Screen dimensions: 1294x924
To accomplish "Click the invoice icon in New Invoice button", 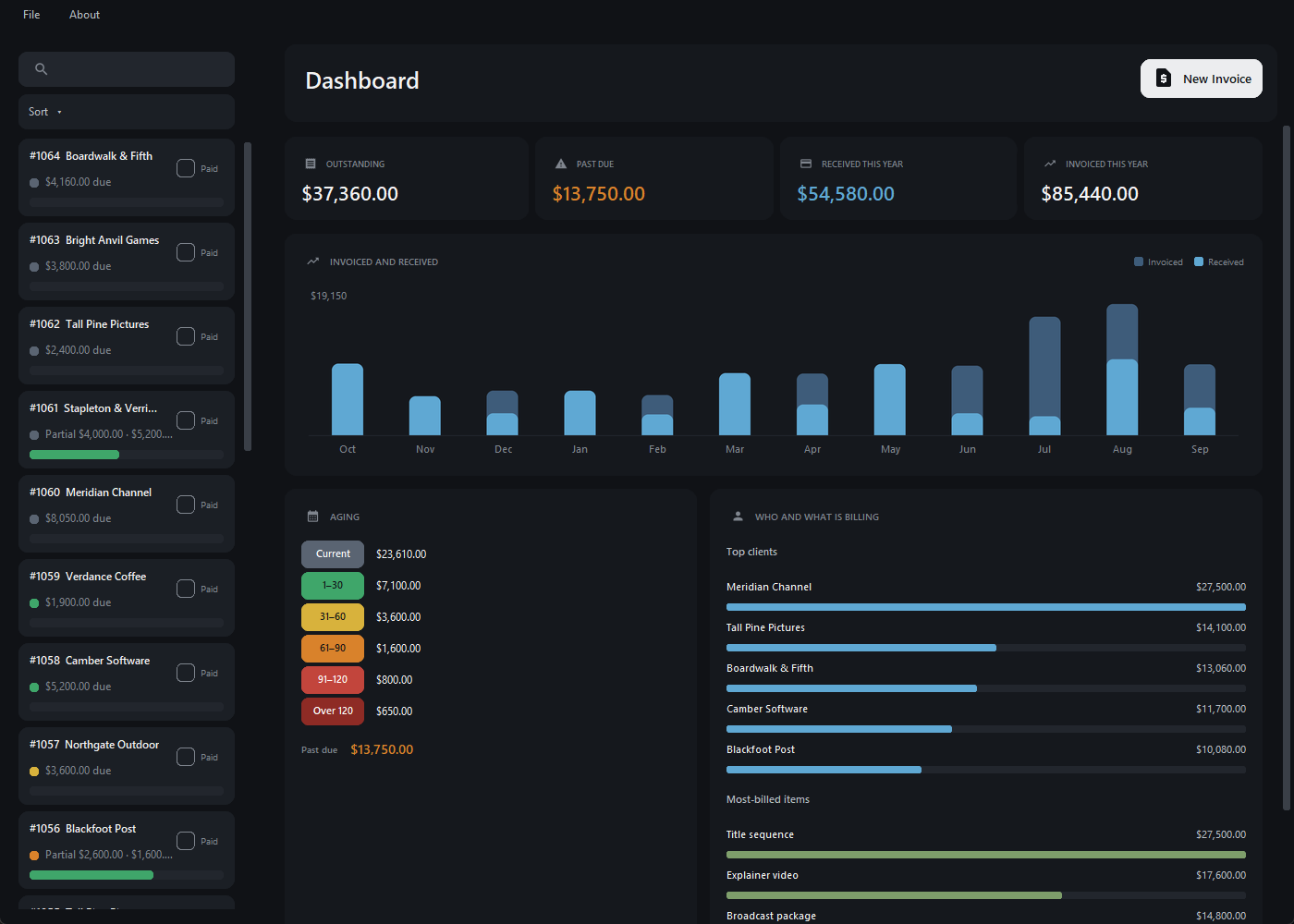I will (1164, 79).
